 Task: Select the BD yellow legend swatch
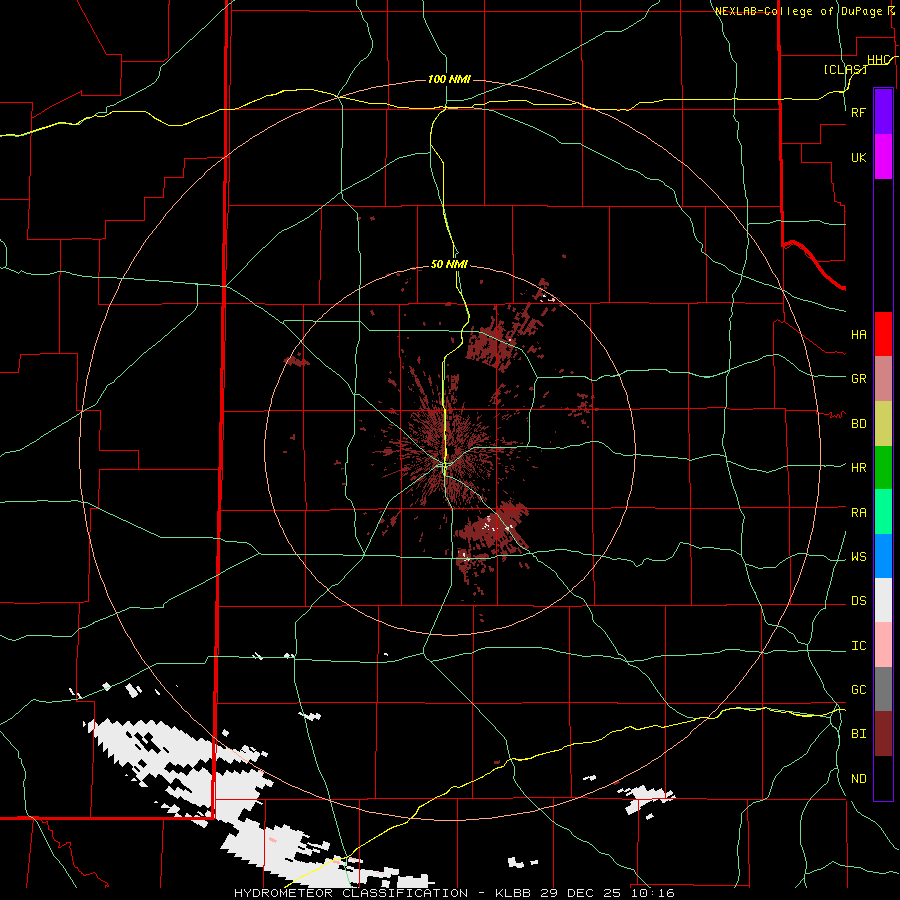pos(883,424)
